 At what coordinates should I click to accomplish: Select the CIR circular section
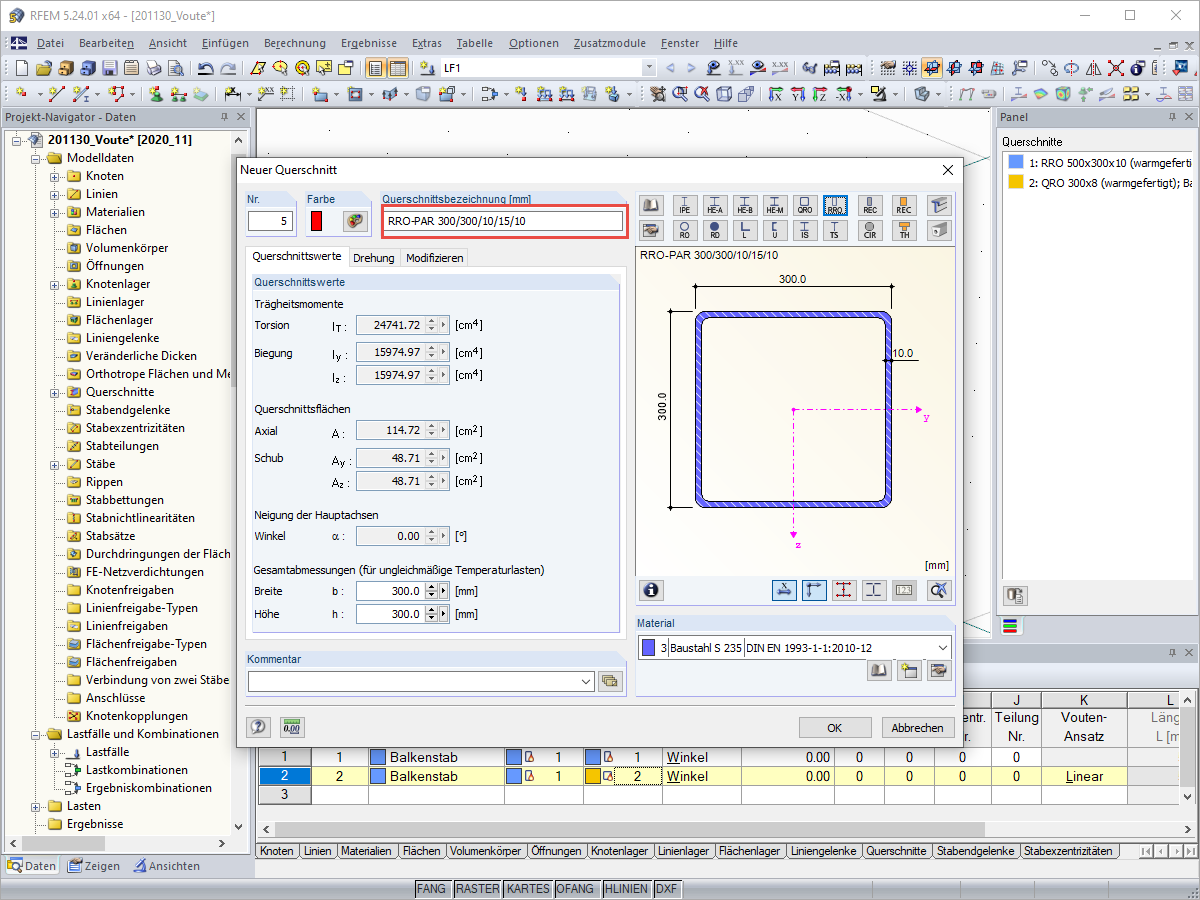[x=869, y=230]
